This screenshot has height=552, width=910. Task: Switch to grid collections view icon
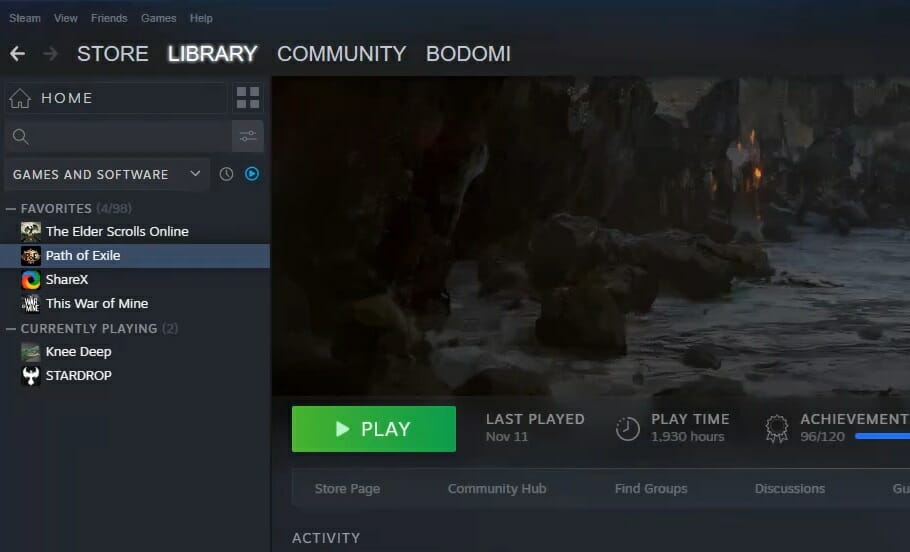click(248, 98)
